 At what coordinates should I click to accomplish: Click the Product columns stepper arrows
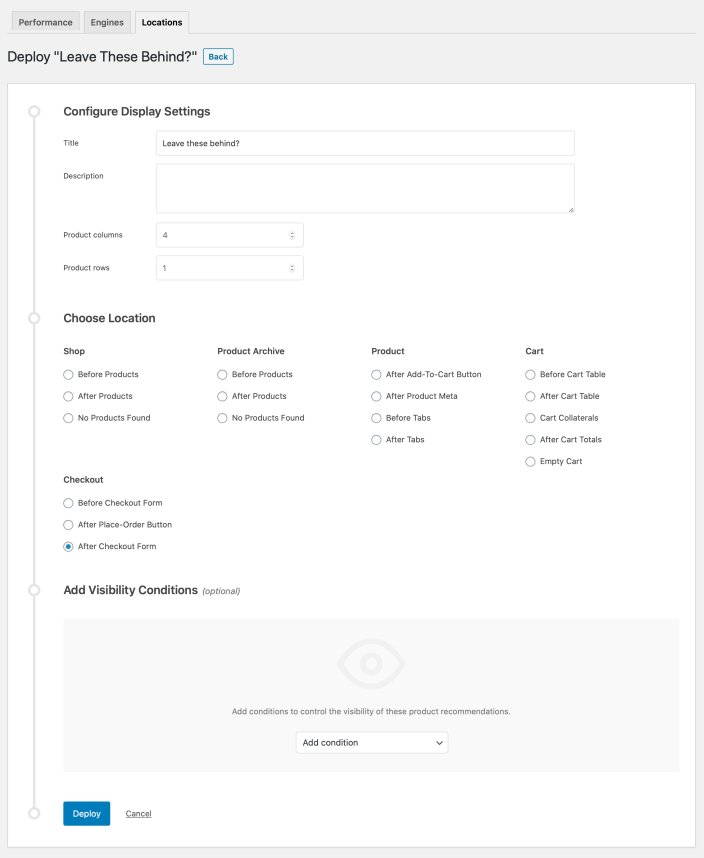coord(292,235)
